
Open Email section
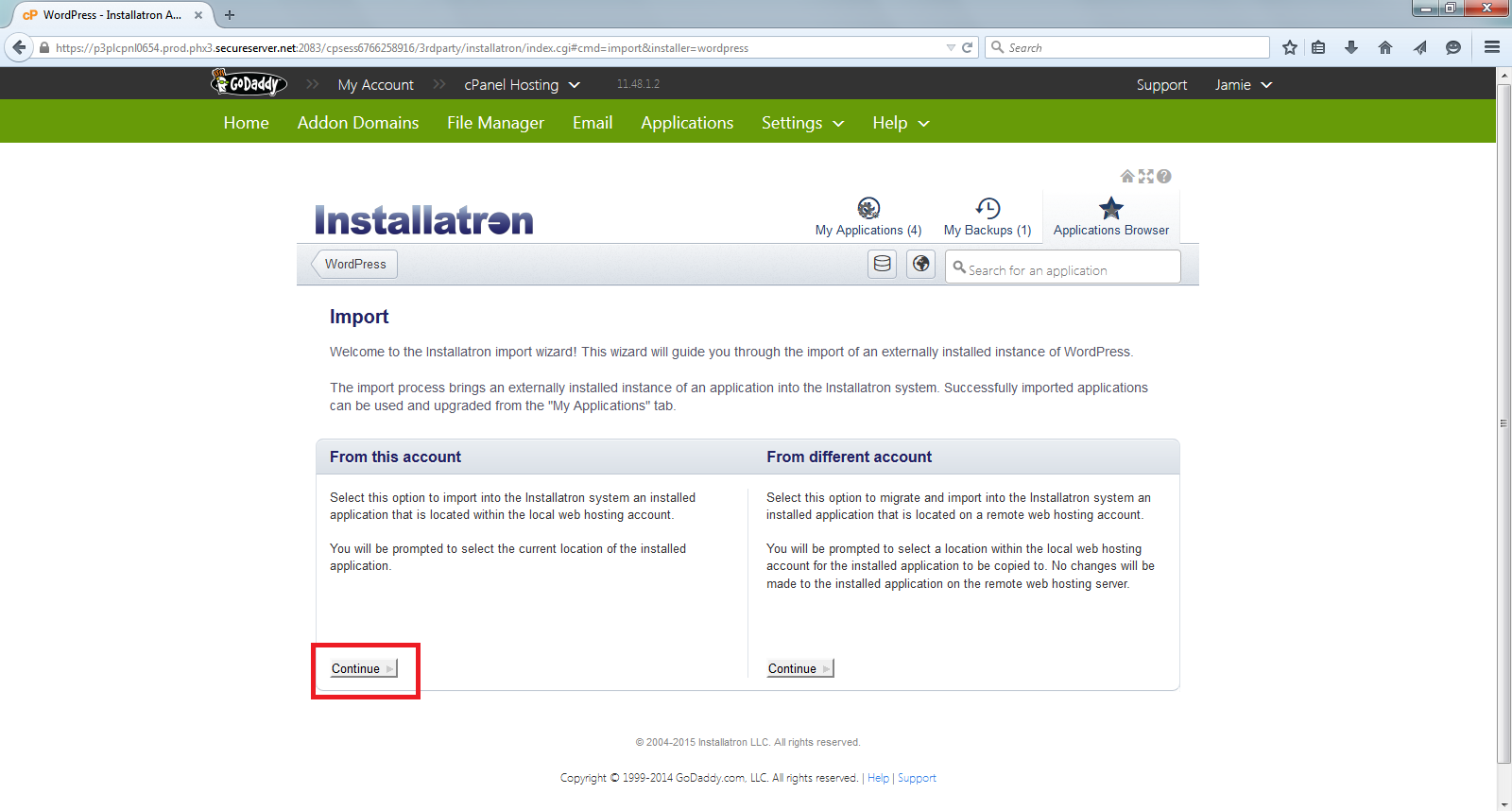(593, 123)
